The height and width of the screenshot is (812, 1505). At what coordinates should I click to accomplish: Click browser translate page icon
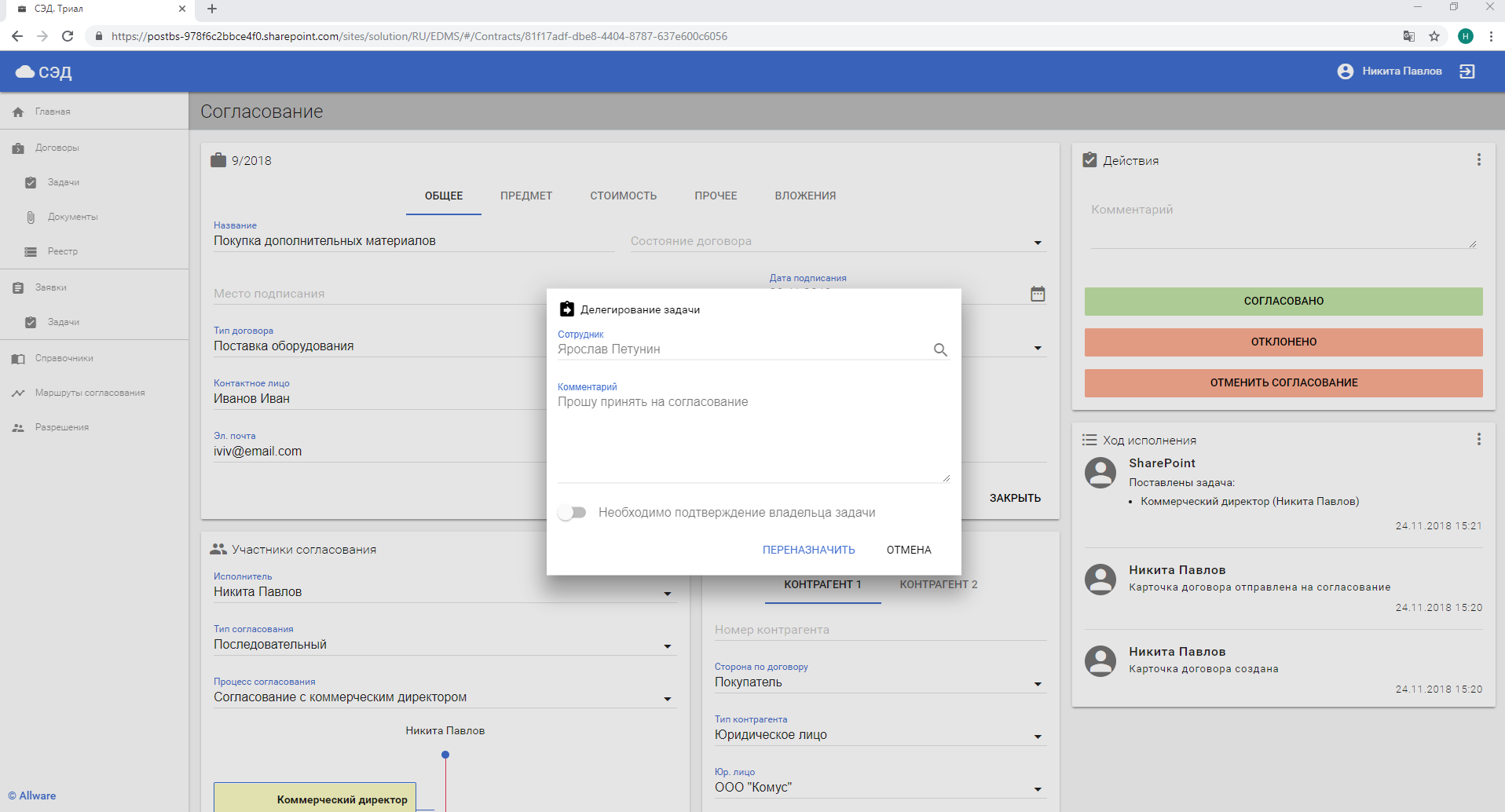pyautogui.click(x=1409, y=36)
